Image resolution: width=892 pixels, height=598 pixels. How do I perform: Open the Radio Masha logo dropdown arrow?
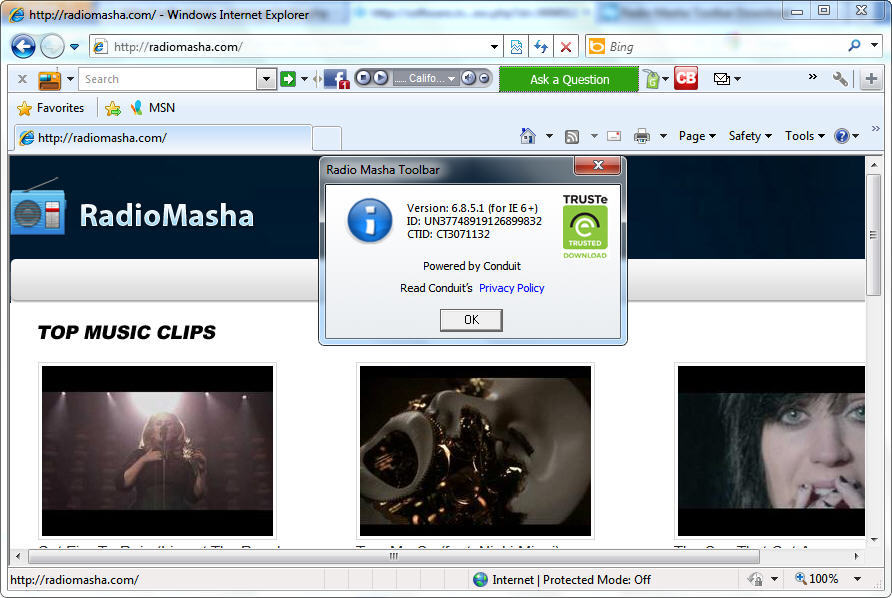point(70,79)
